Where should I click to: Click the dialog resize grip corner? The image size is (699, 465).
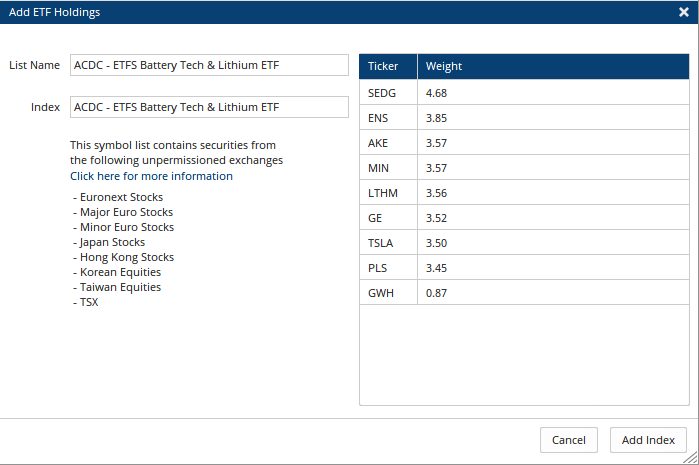[691, 457]
